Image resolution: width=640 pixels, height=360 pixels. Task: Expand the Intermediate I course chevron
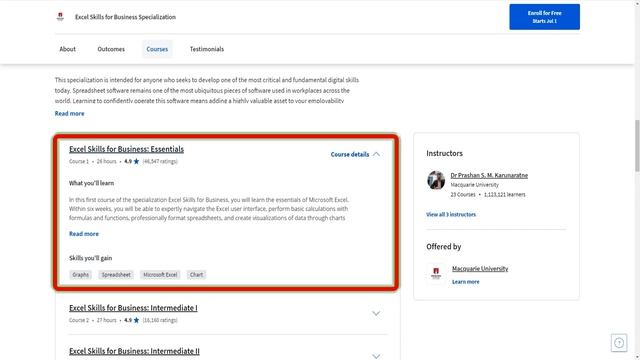click(376, 313)
